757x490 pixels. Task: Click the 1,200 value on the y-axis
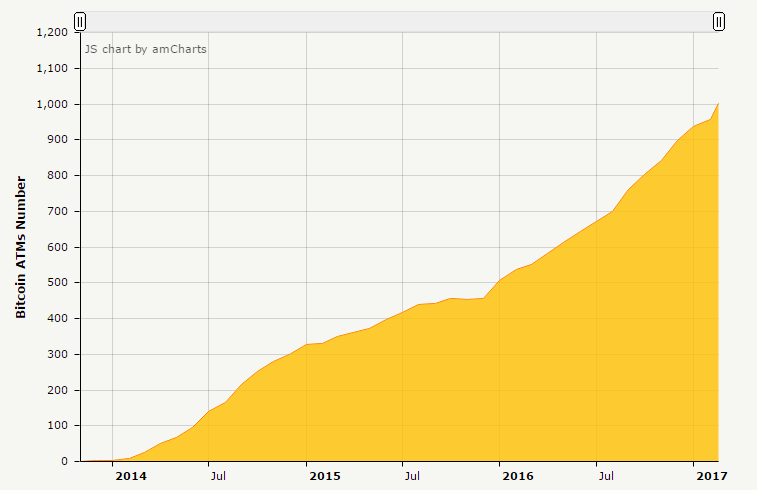[x=51, y=33]
